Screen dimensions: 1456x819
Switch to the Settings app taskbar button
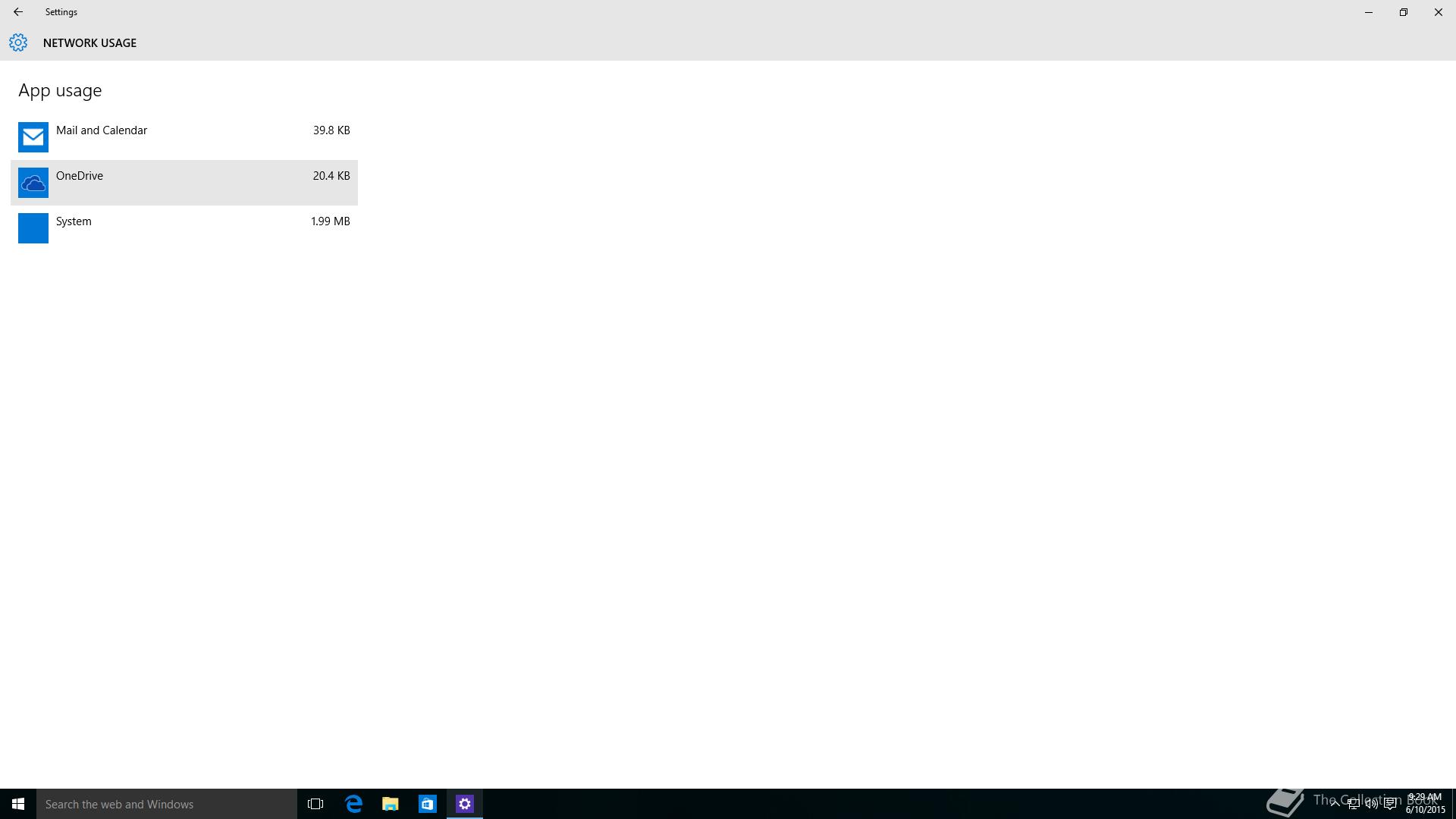click(465, 804)
